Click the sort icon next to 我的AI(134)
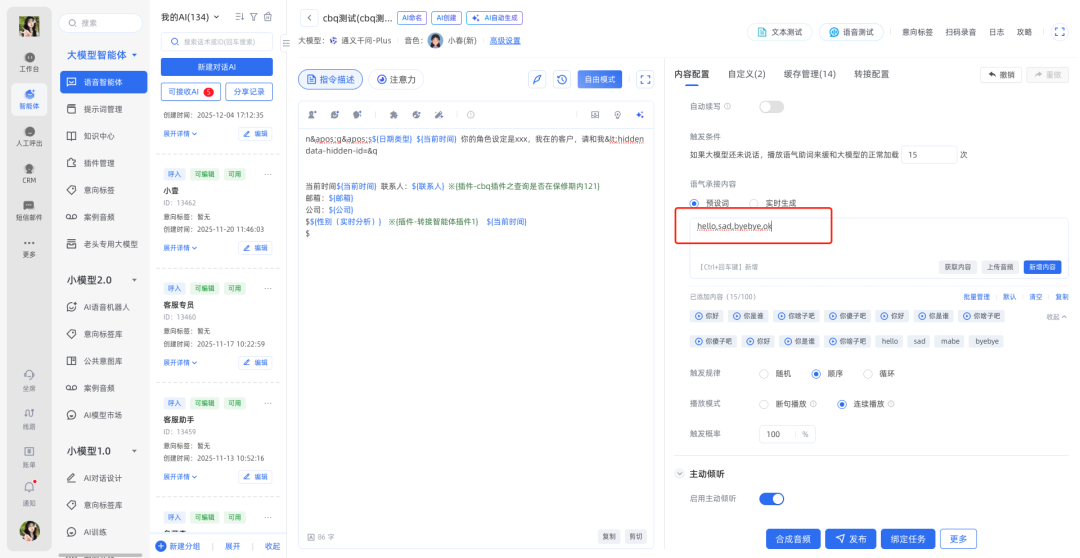Image resolution: width=1080 pixels, height=558 pixels. (x=239, y=17)
